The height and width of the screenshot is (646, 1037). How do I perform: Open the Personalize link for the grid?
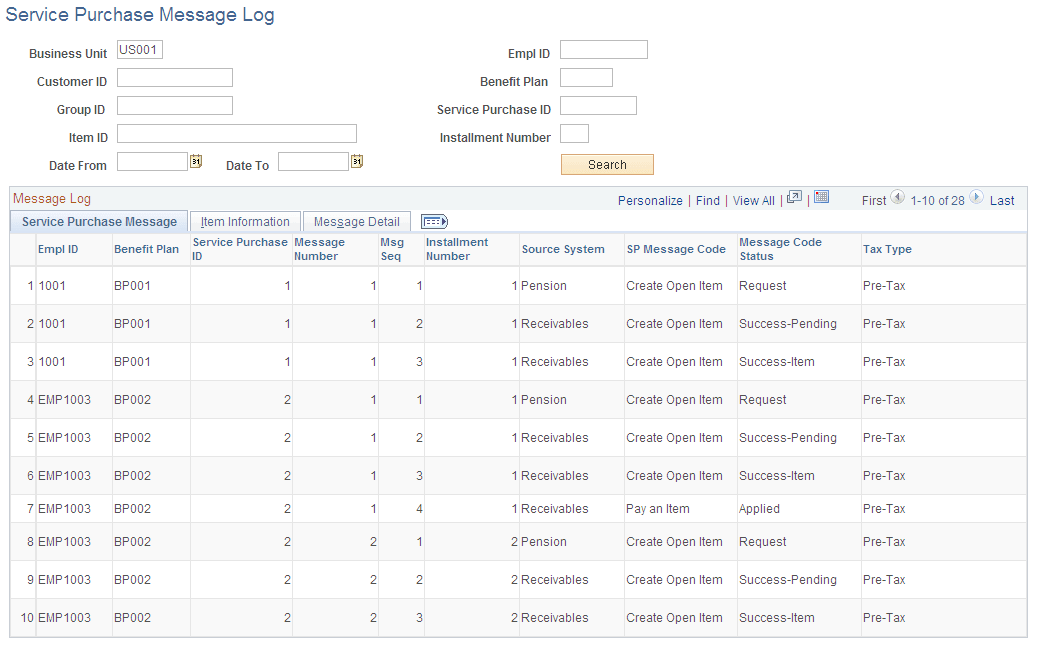650,200
